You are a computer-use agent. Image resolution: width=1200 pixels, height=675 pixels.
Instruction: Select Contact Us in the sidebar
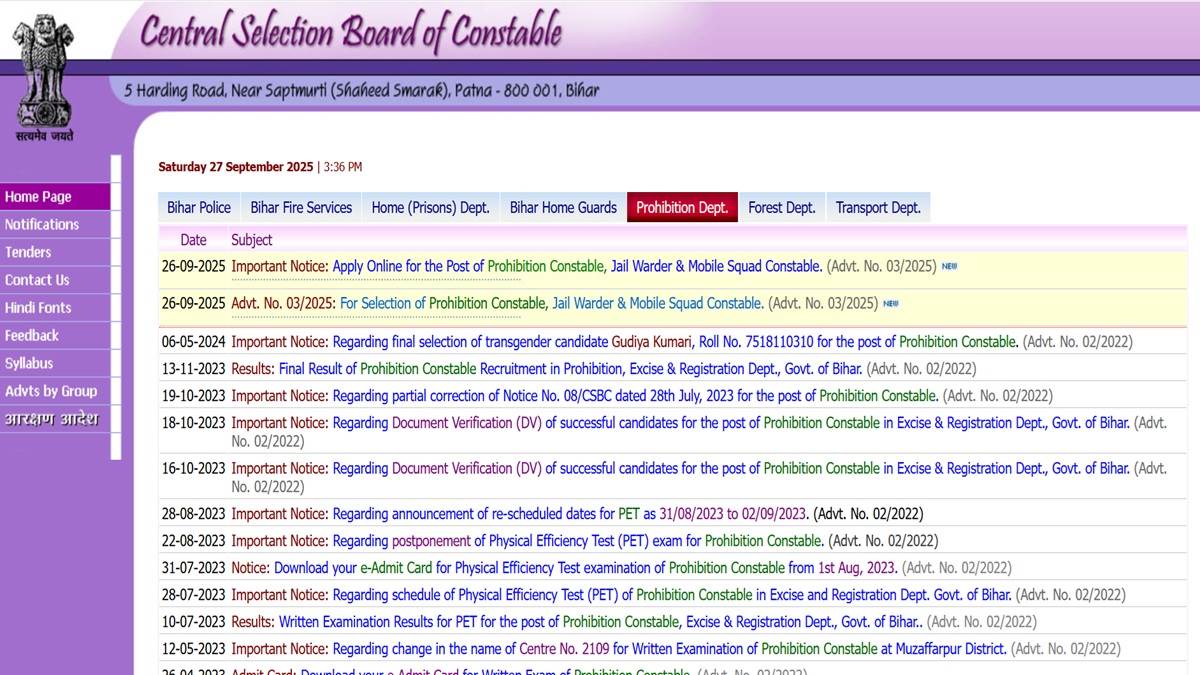[55, 280]
